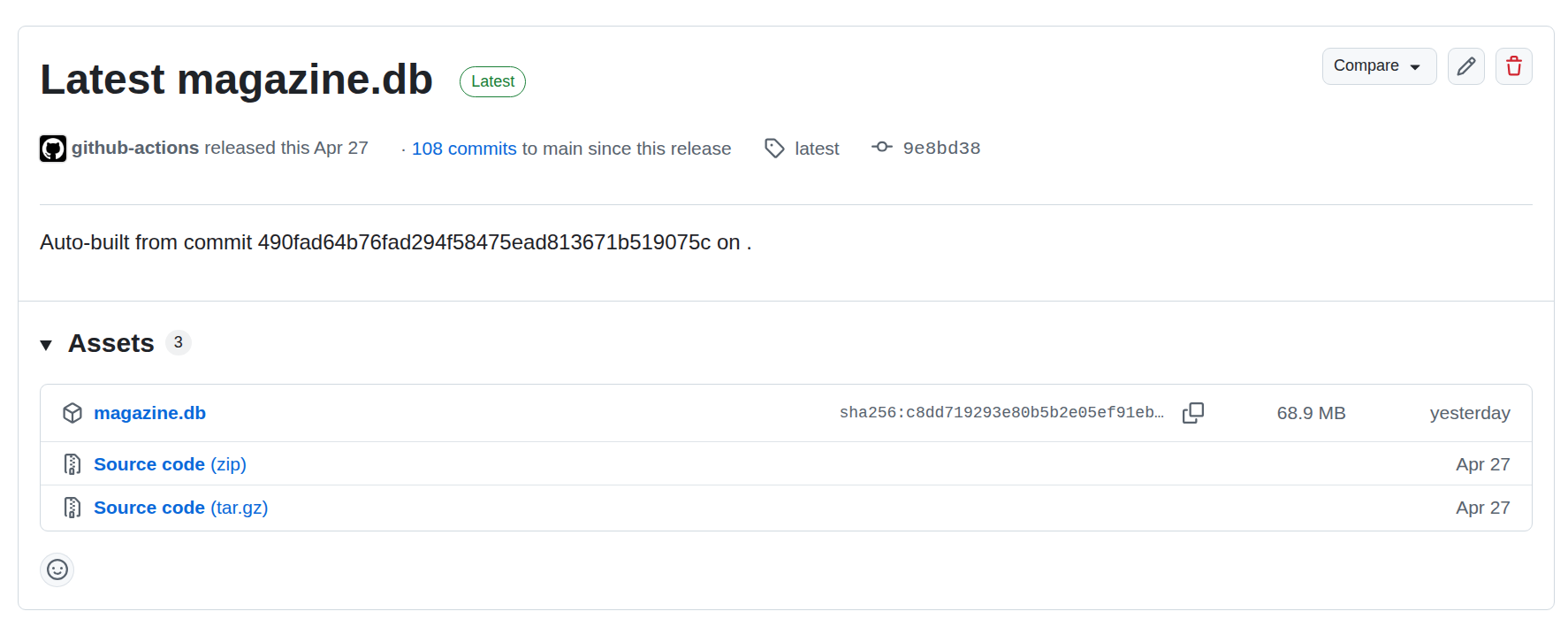Image resolution: width=1568 pixels, height=619 pixels.
Task: Click the pencil edit release icon
Action: (1465, 66)
